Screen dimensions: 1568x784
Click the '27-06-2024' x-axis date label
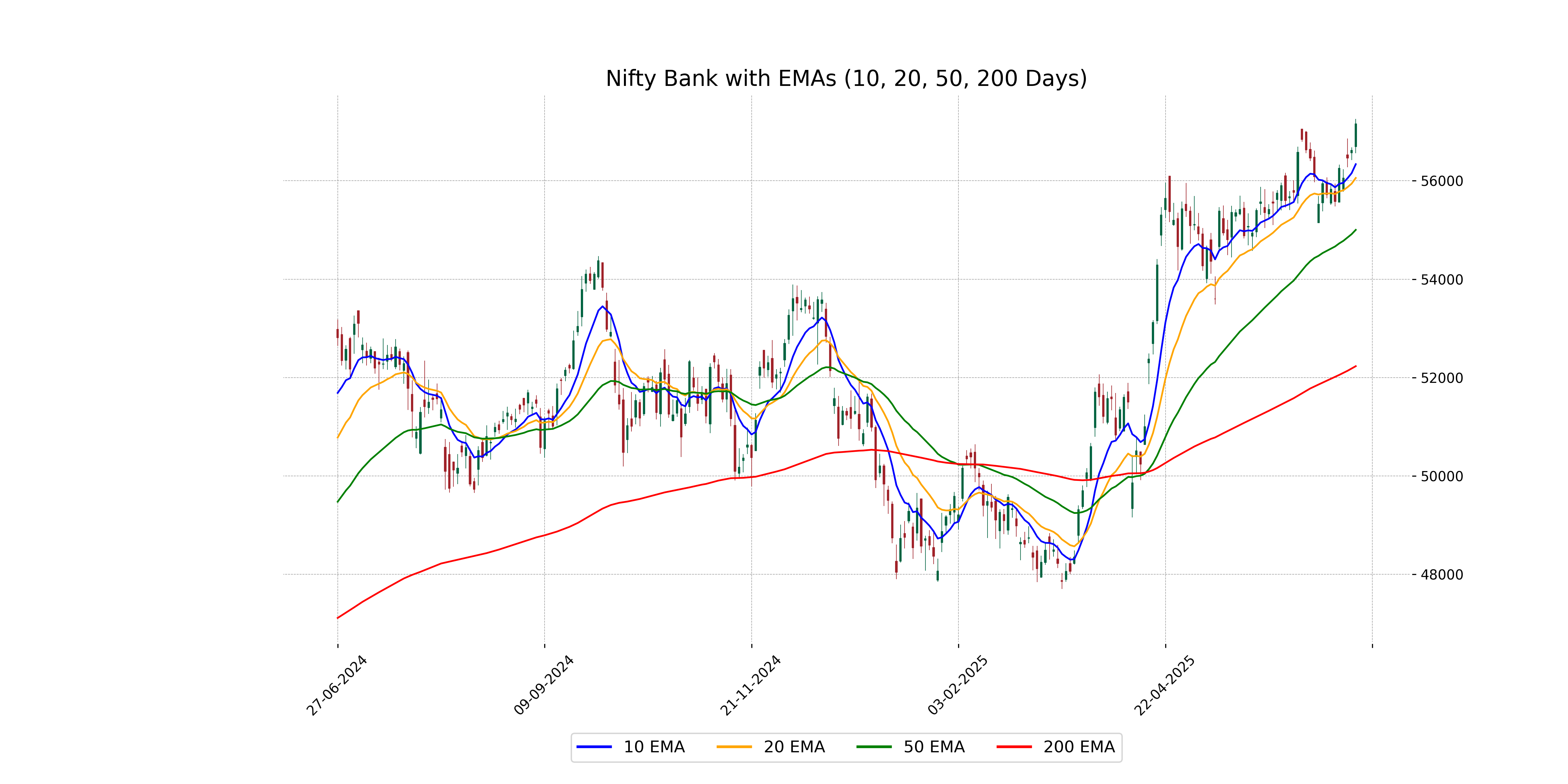coord(336,686)
